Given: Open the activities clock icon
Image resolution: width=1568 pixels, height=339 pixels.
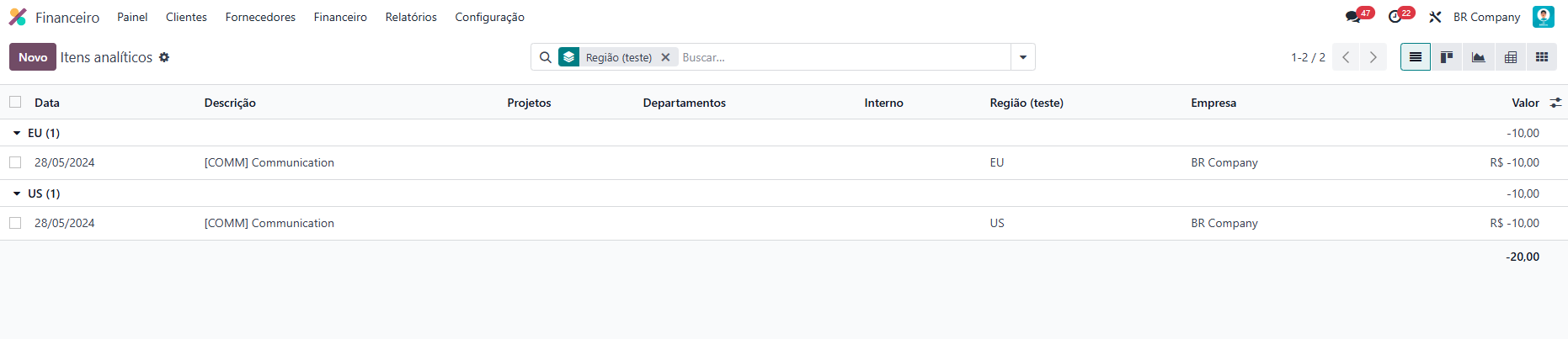Looking at the screenshot, I should pos(1395,17).
